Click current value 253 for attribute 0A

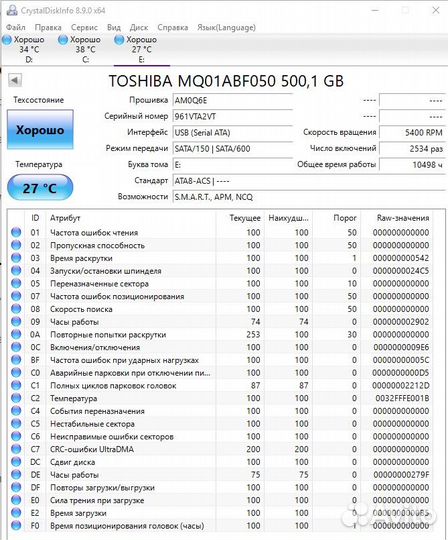click(253, 335)
